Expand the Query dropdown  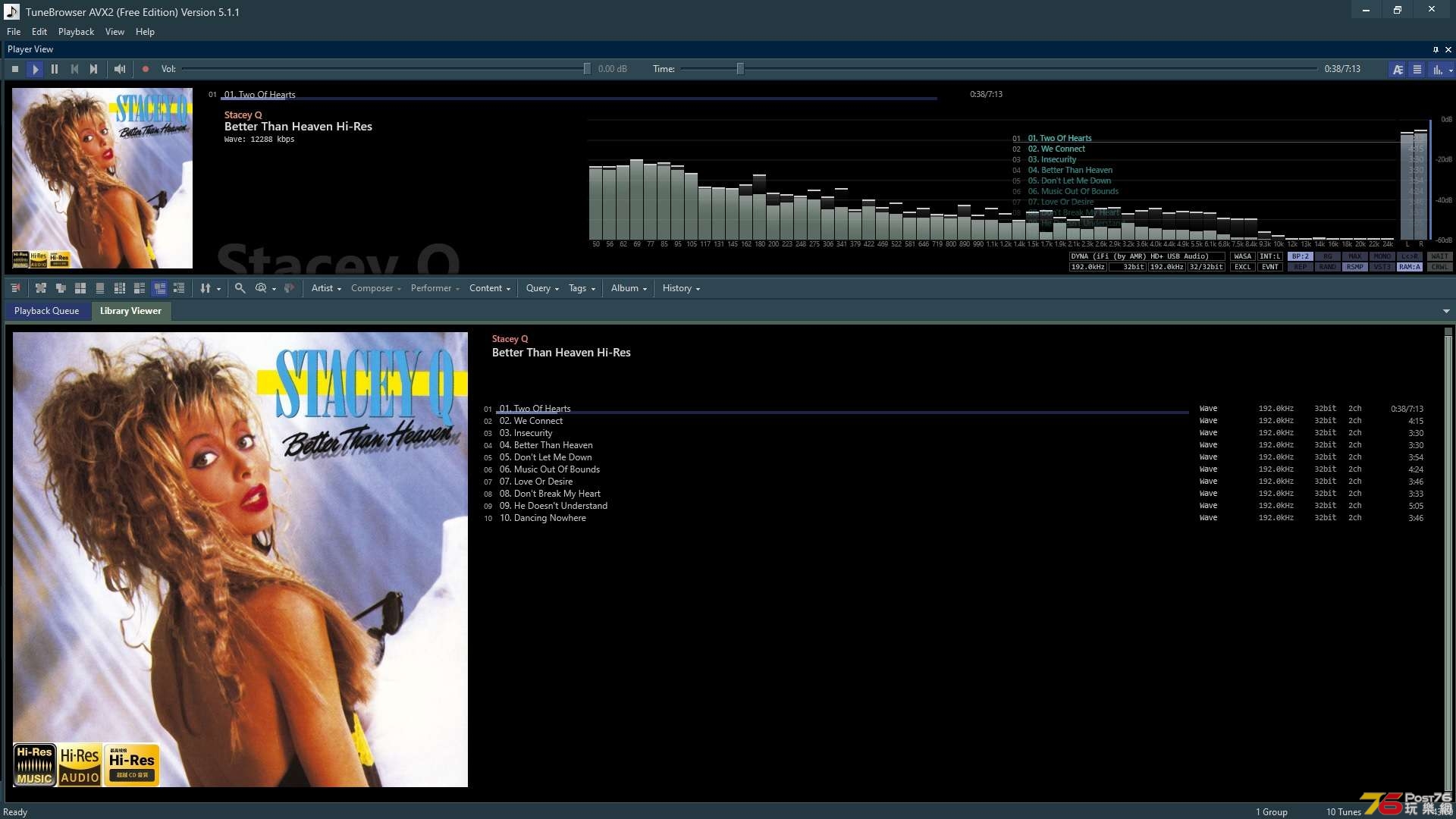click(x=542, y=288)
